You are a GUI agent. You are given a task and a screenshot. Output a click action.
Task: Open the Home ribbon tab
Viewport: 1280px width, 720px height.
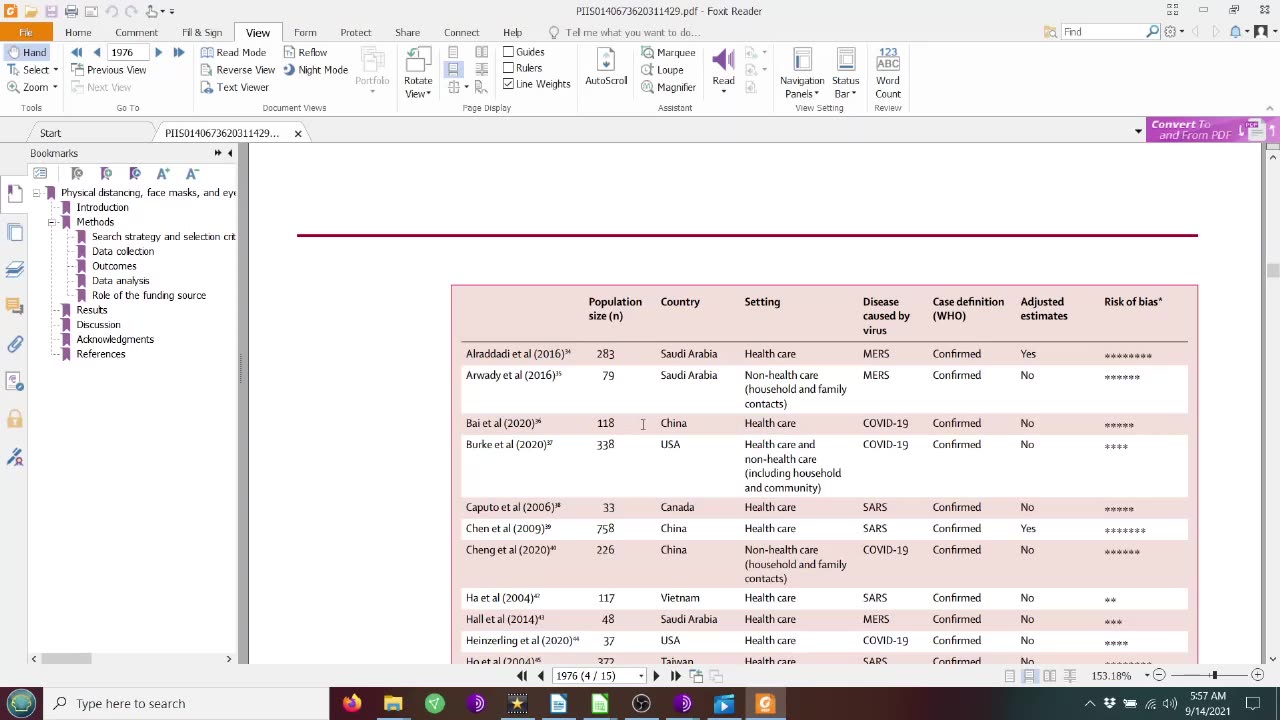[x=78, y=32]
